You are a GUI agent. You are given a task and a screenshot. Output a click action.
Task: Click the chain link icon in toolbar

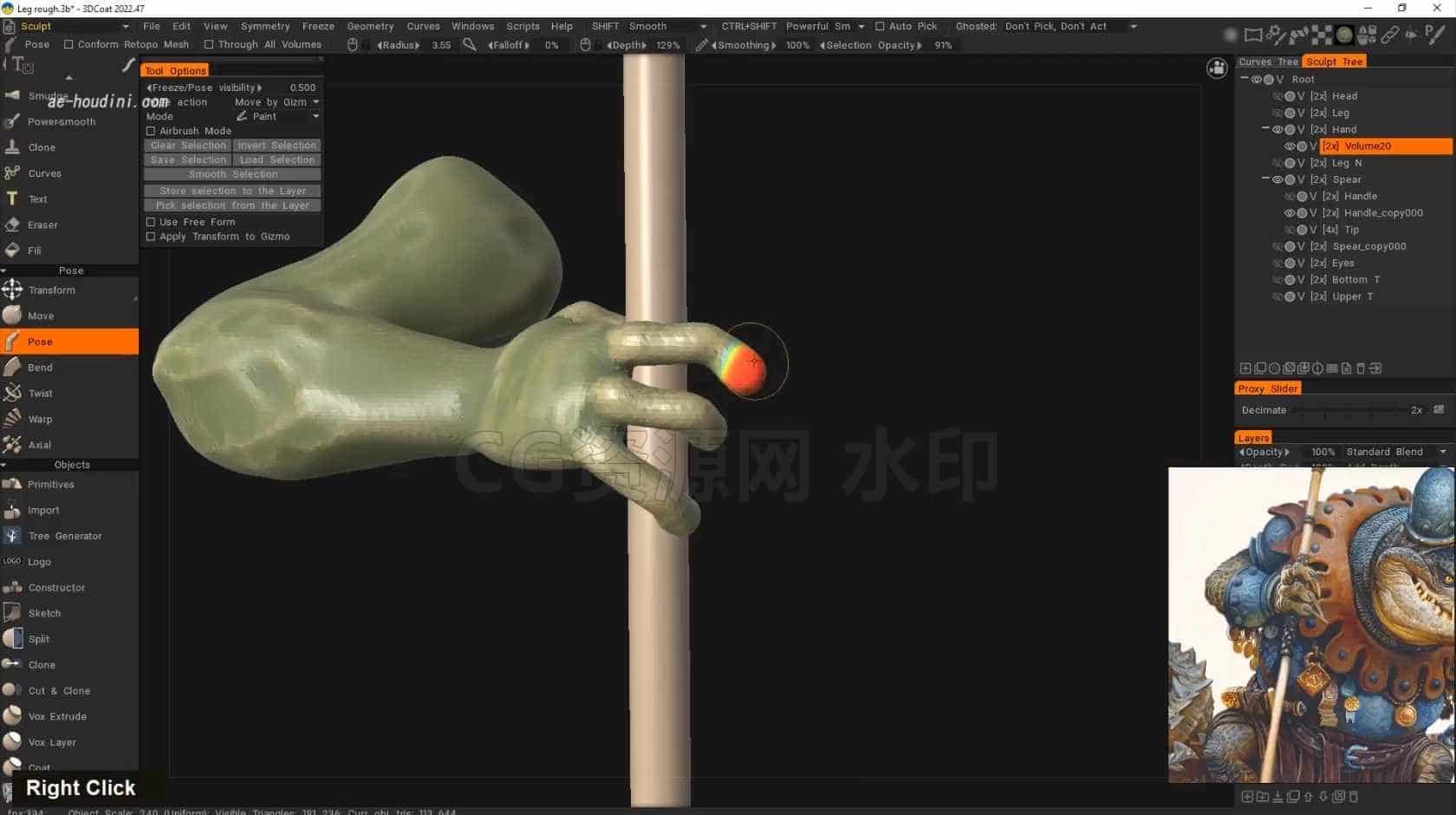pos(1390,35)
